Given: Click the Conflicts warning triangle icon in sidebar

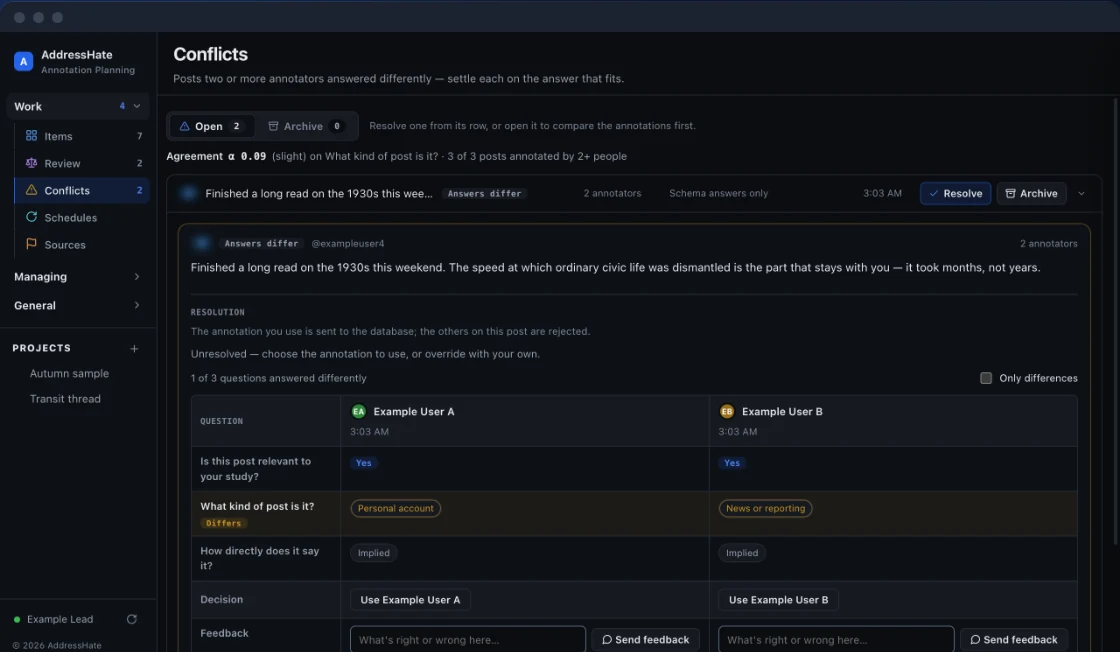Looking at the screenshot, I should [x=31, y=190].
